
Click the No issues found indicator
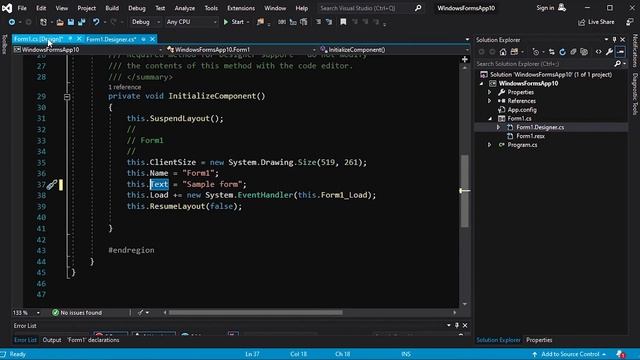[77, 313]
